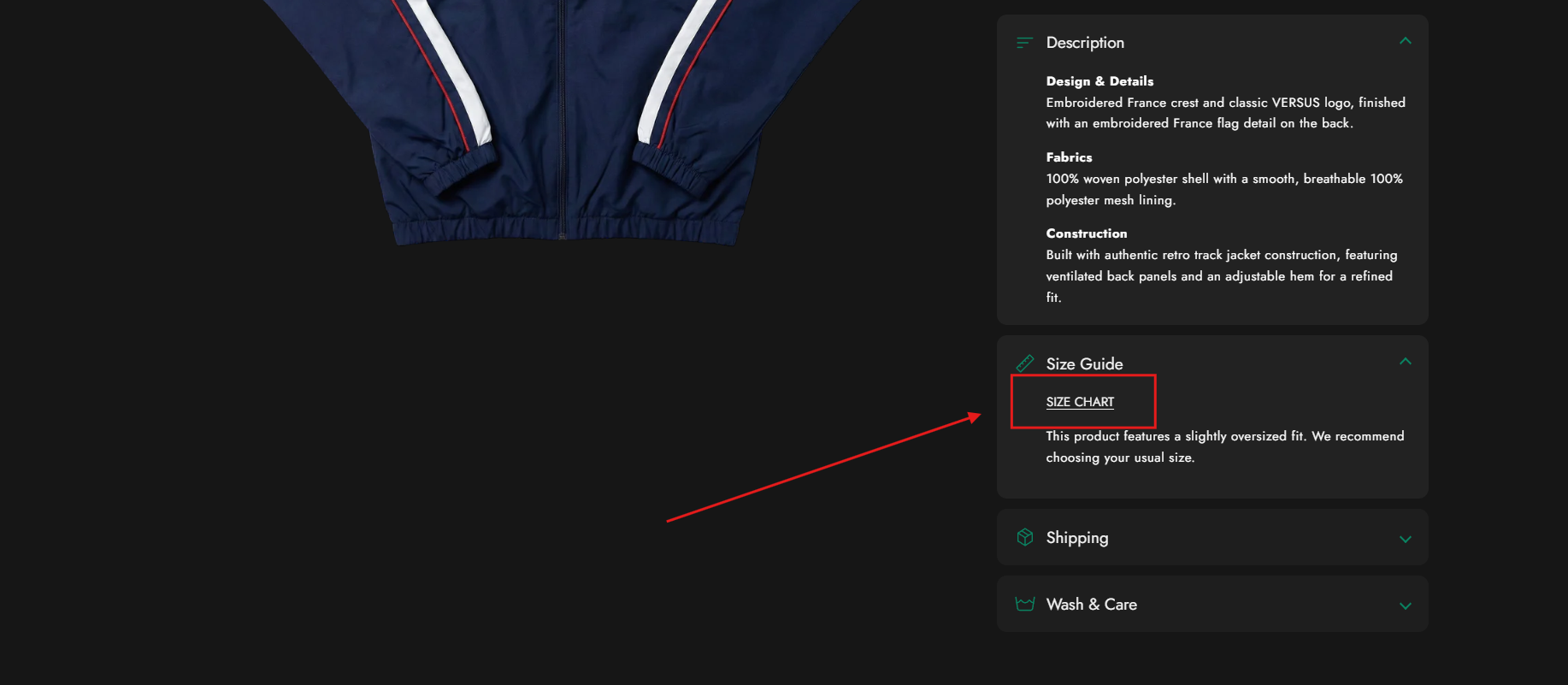
Task: Click the '100% woven polyester shell' text
Action: tap(1224, 189)
